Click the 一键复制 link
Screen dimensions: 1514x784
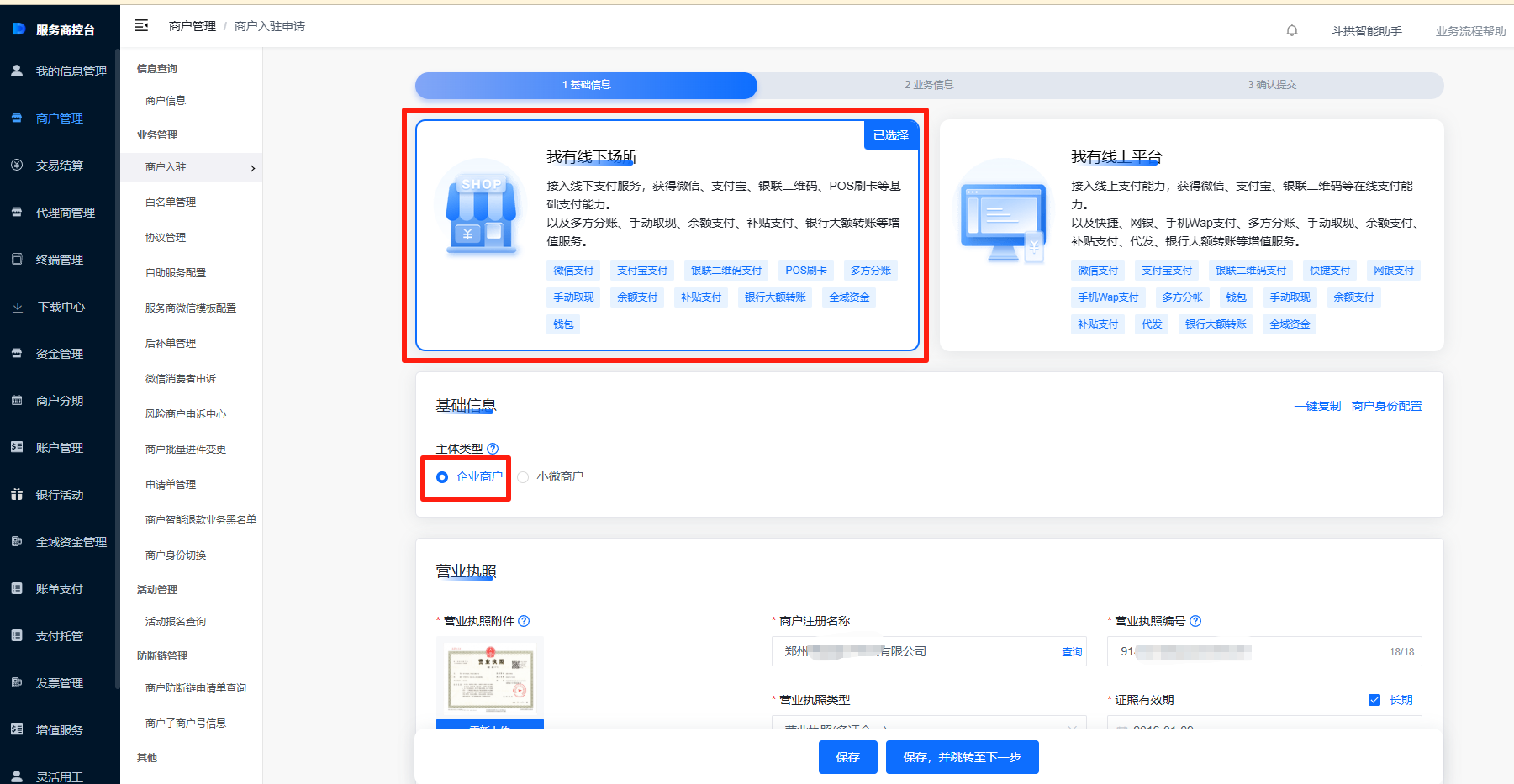click(x=1317, y=406)
